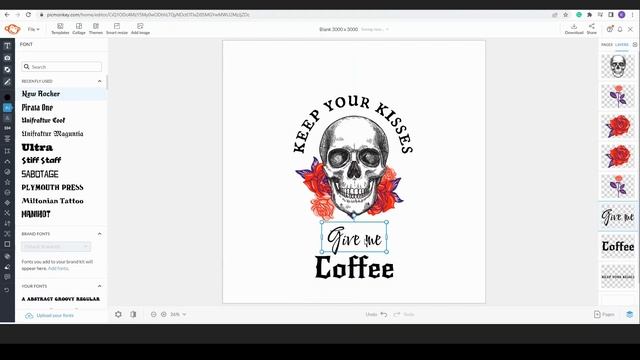Bookmark the page with the star icon
This screenshot has height=360, width=640.
point(566,15)
